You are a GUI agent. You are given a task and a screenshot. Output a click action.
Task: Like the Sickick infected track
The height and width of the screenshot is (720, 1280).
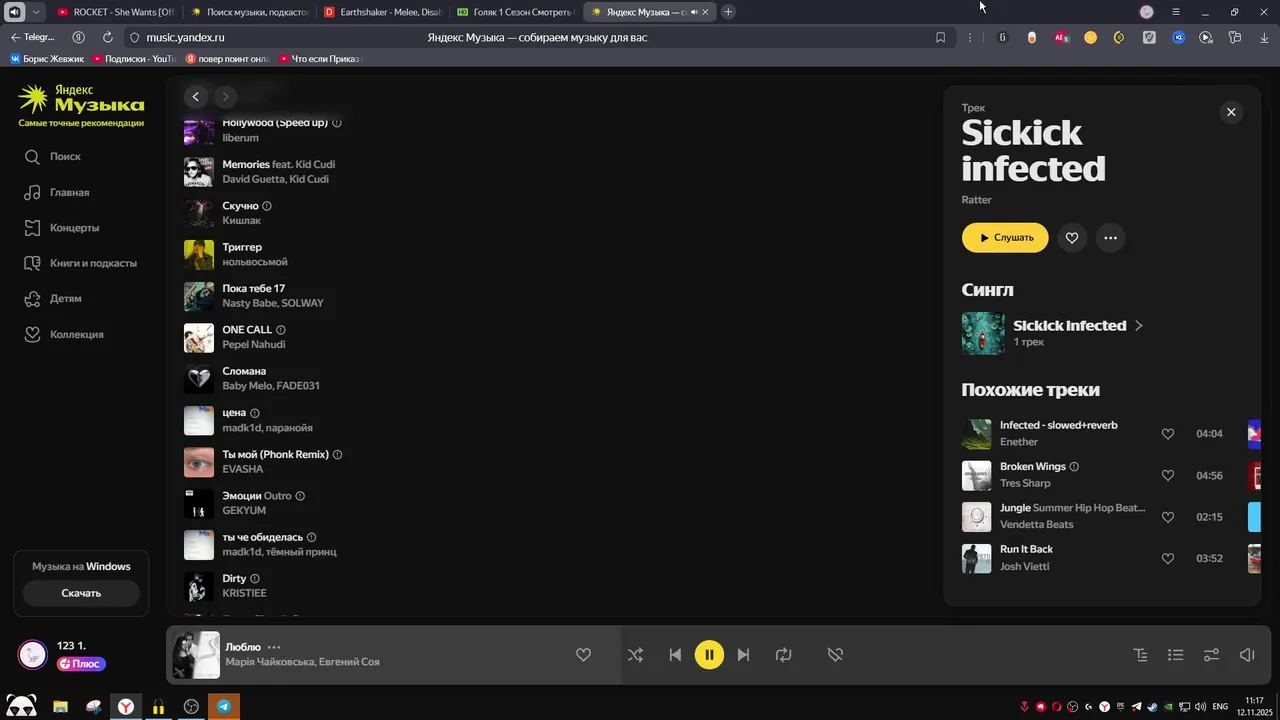1072,238
